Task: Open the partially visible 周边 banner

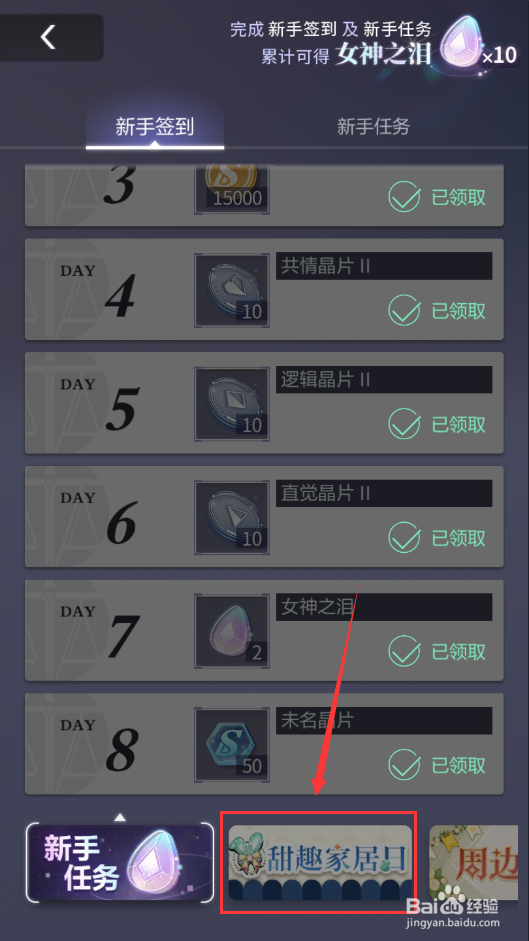Action: 473,863
